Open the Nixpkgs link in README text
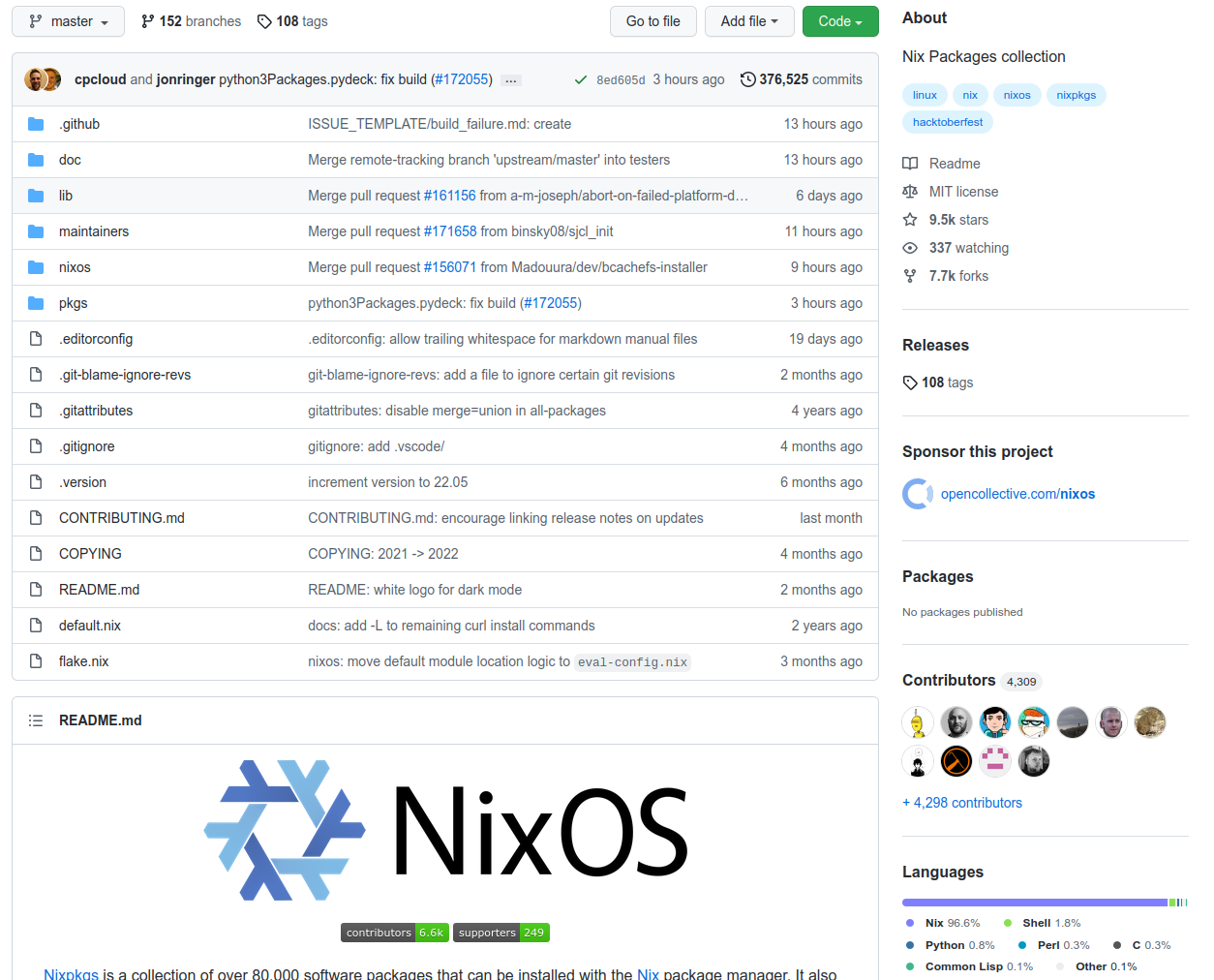The width and height of the screenshot is (1214, 980). point(71,972)
